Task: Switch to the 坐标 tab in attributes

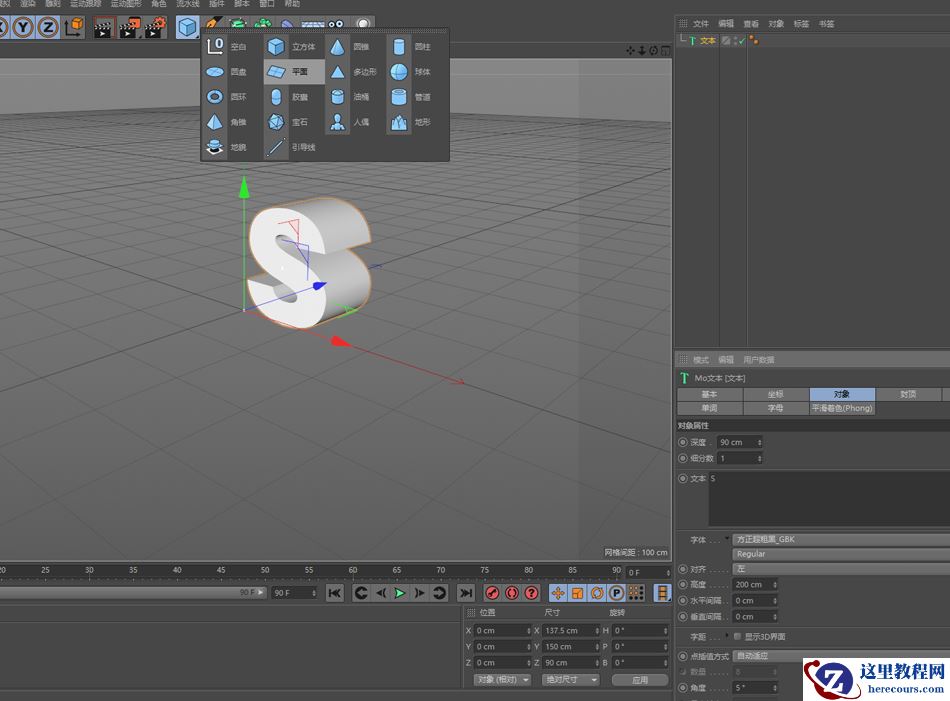Action: (x=776, y=394)
